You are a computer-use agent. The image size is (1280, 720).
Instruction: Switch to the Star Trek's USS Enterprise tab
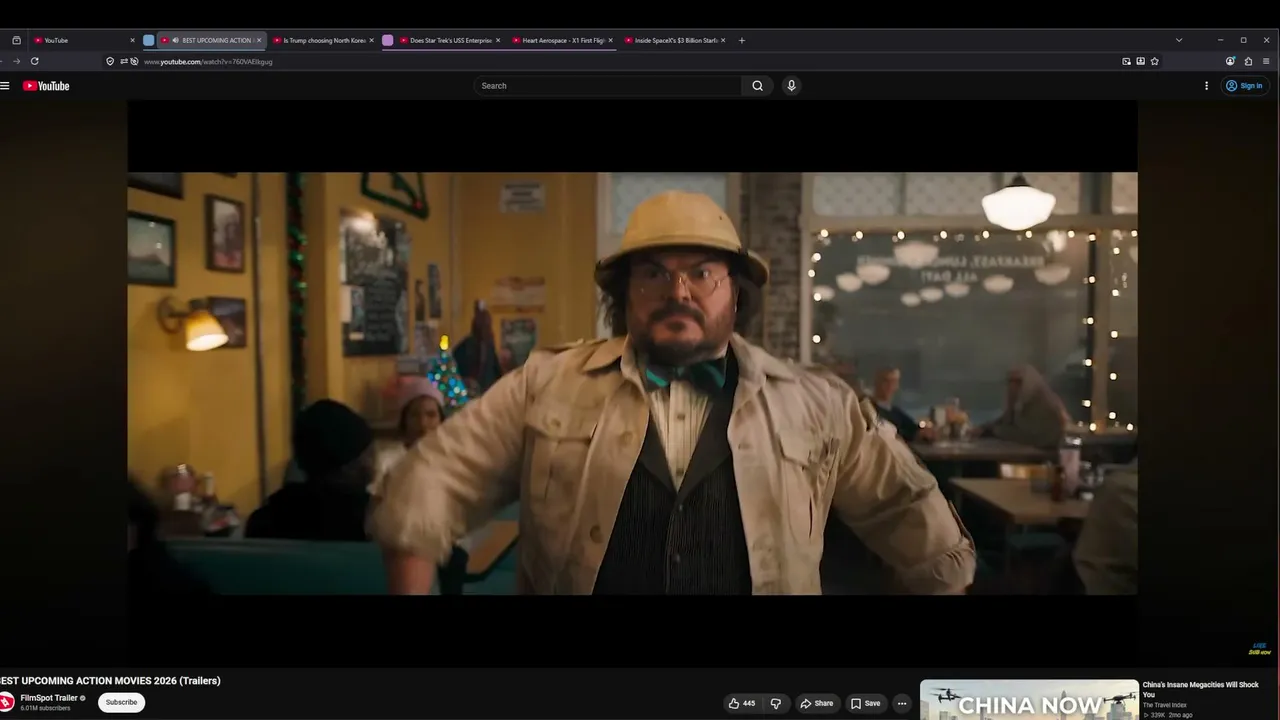(x=449, y=40)
